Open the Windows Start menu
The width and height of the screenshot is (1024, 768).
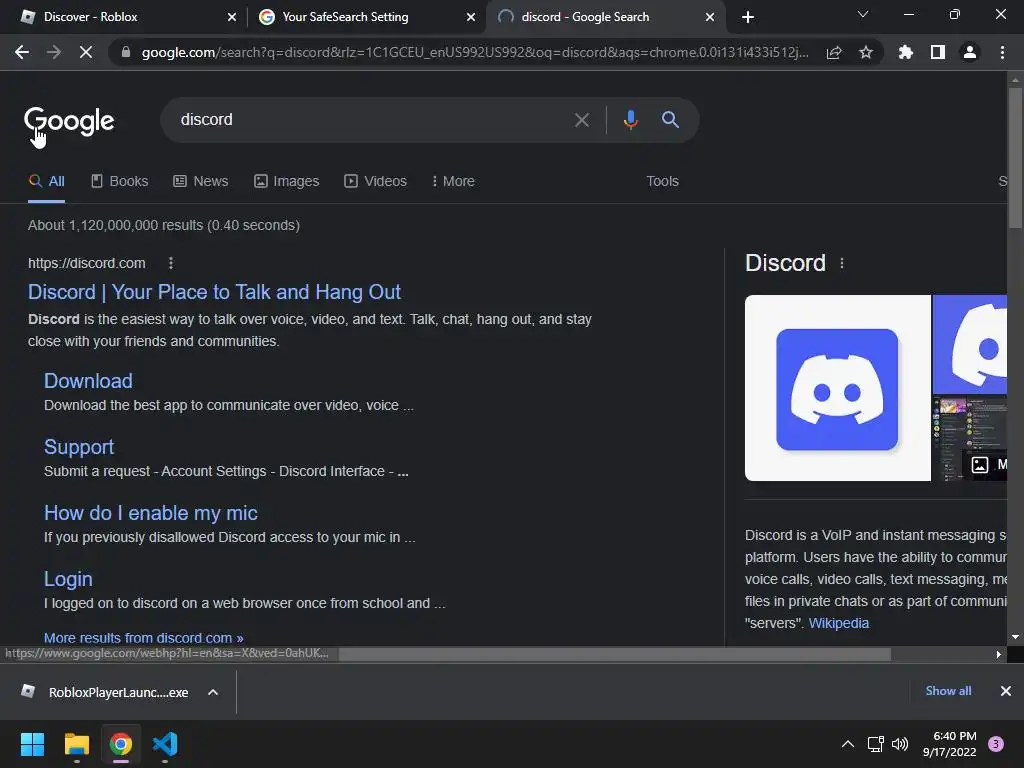(32, 744)
